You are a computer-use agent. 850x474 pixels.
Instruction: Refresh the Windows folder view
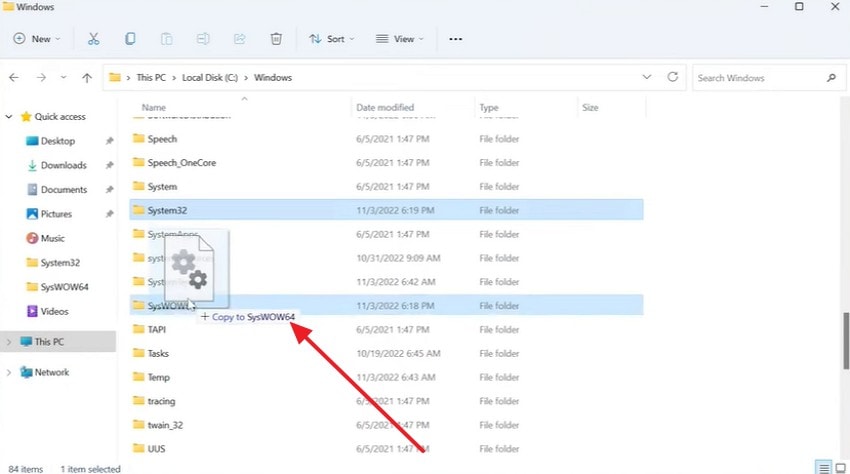click(673, 77)
